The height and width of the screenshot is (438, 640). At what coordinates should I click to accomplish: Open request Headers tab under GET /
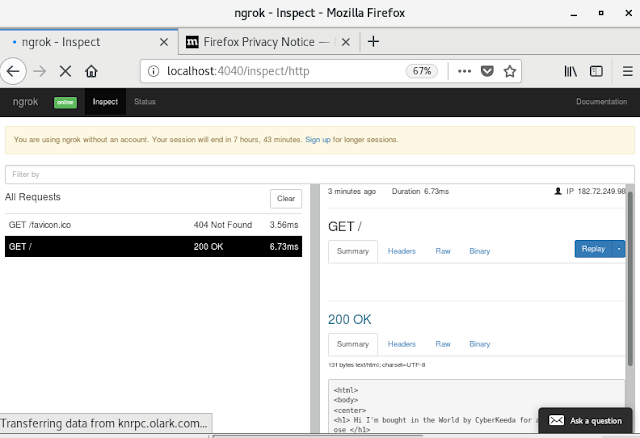(x=402, y=251)
